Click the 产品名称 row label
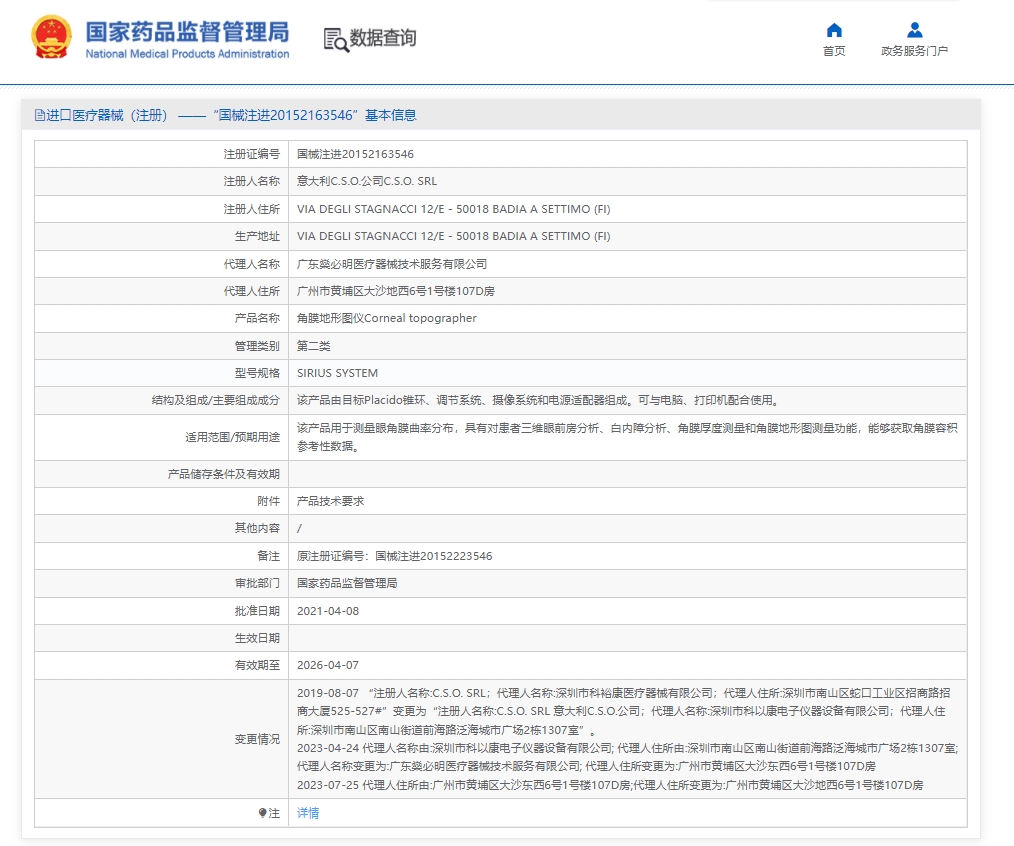Image resolution: width=1014 pixels, height=846 pixels. 257,318
